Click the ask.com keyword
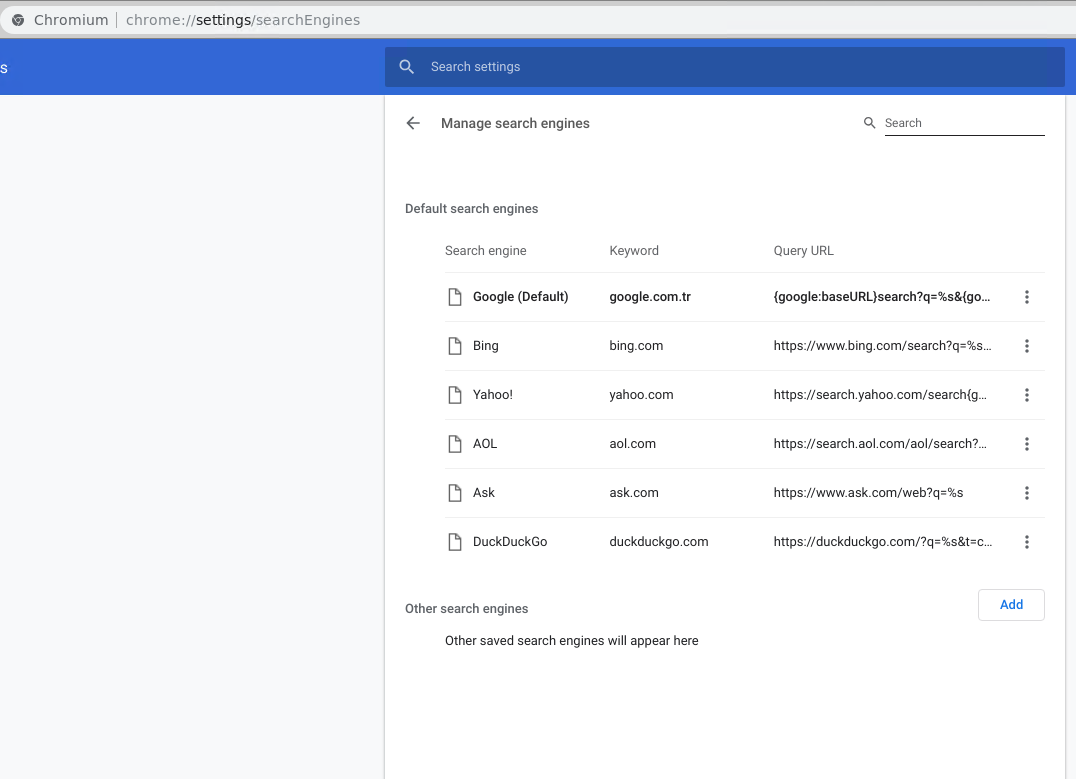This screenshot has height=779, width=1076. coord(633,493)
